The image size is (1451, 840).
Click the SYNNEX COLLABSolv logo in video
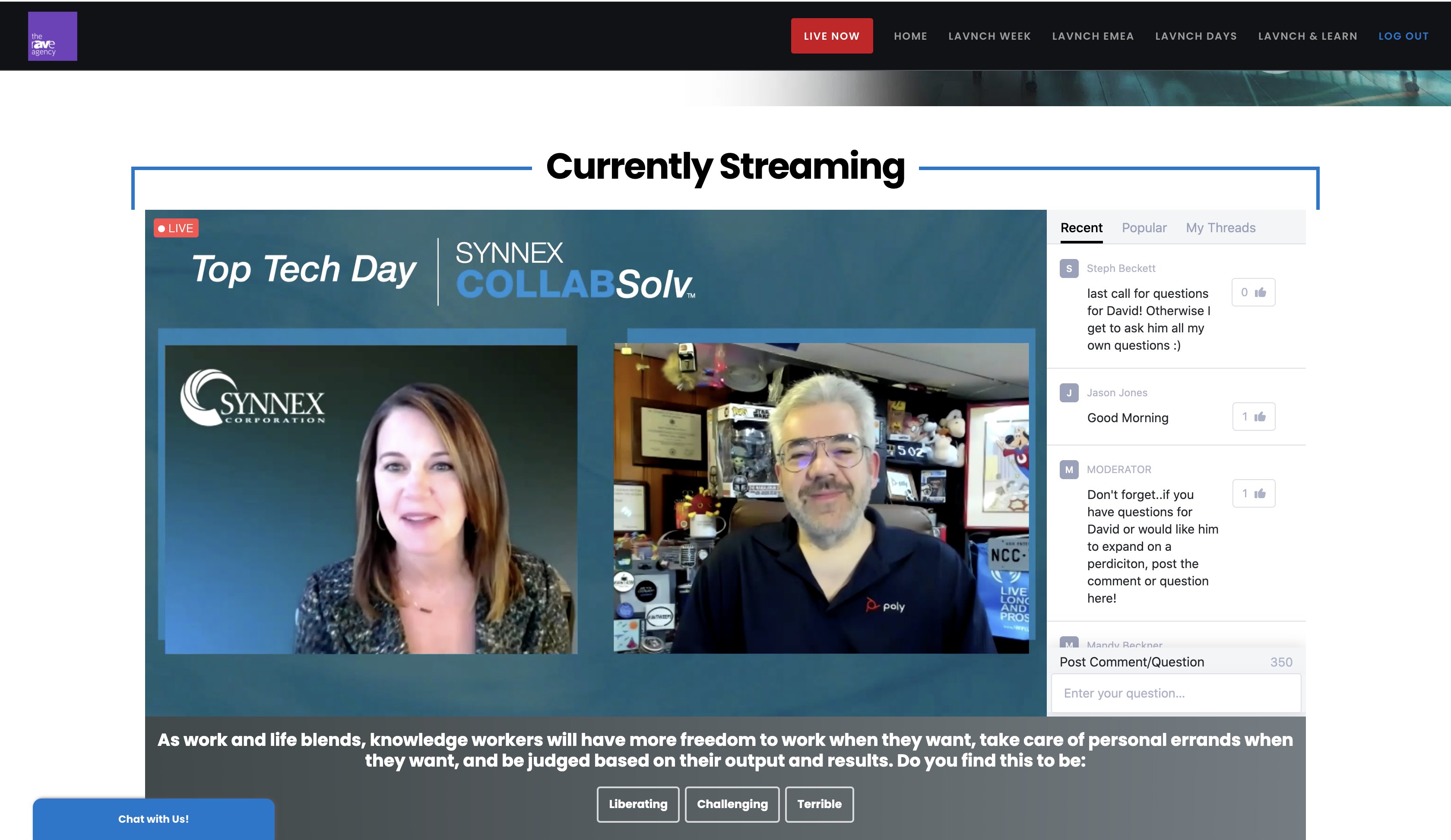[x=575, y=270]
